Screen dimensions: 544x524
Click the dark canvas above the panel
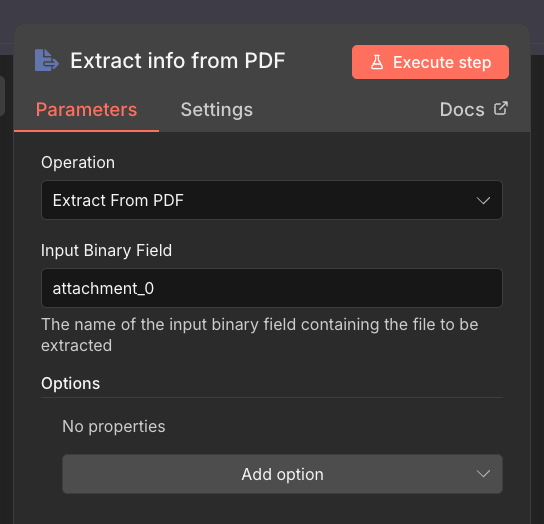pyautogui.click(x=272, y=11)
